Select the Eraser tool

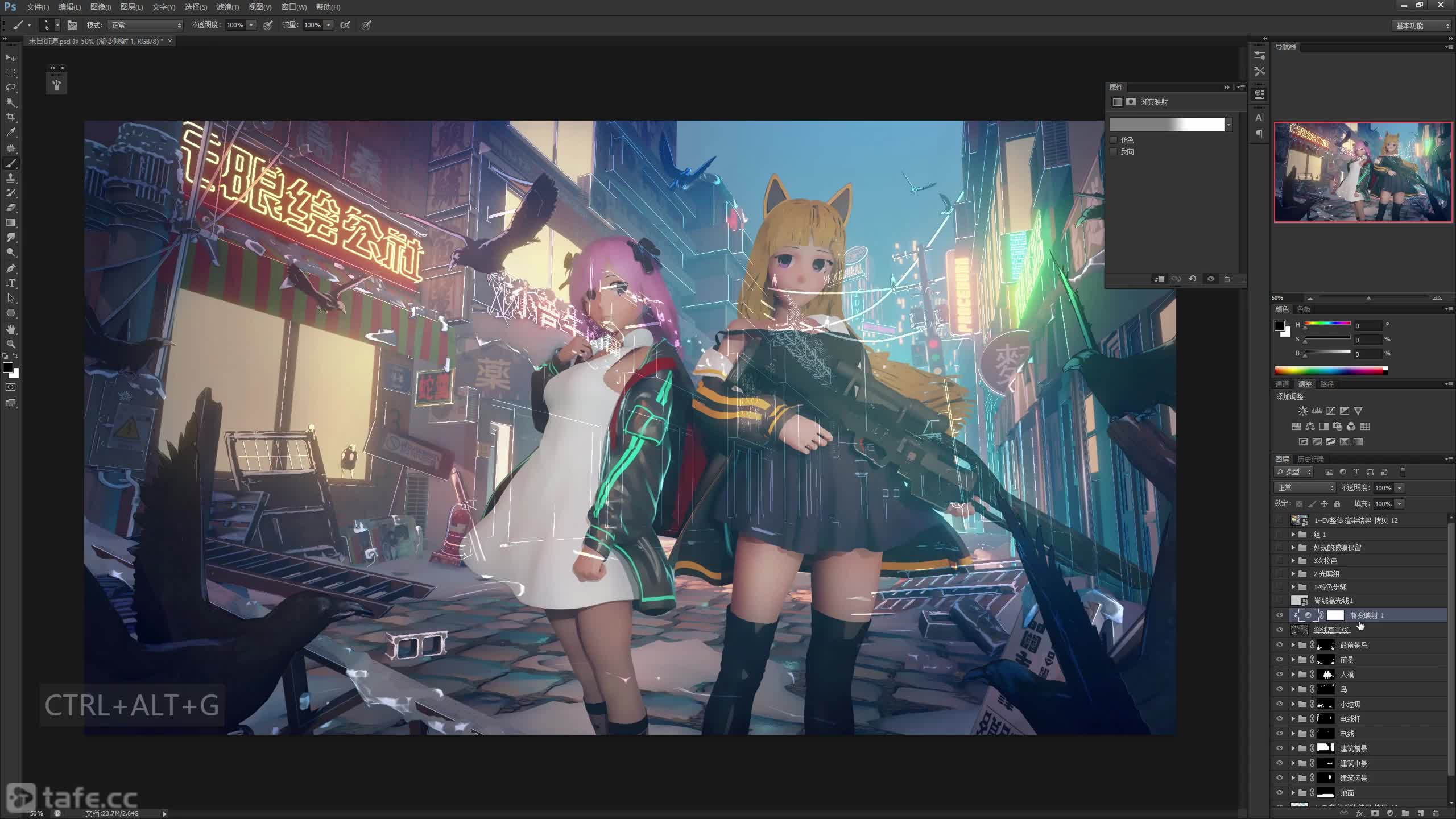point(11,208)
